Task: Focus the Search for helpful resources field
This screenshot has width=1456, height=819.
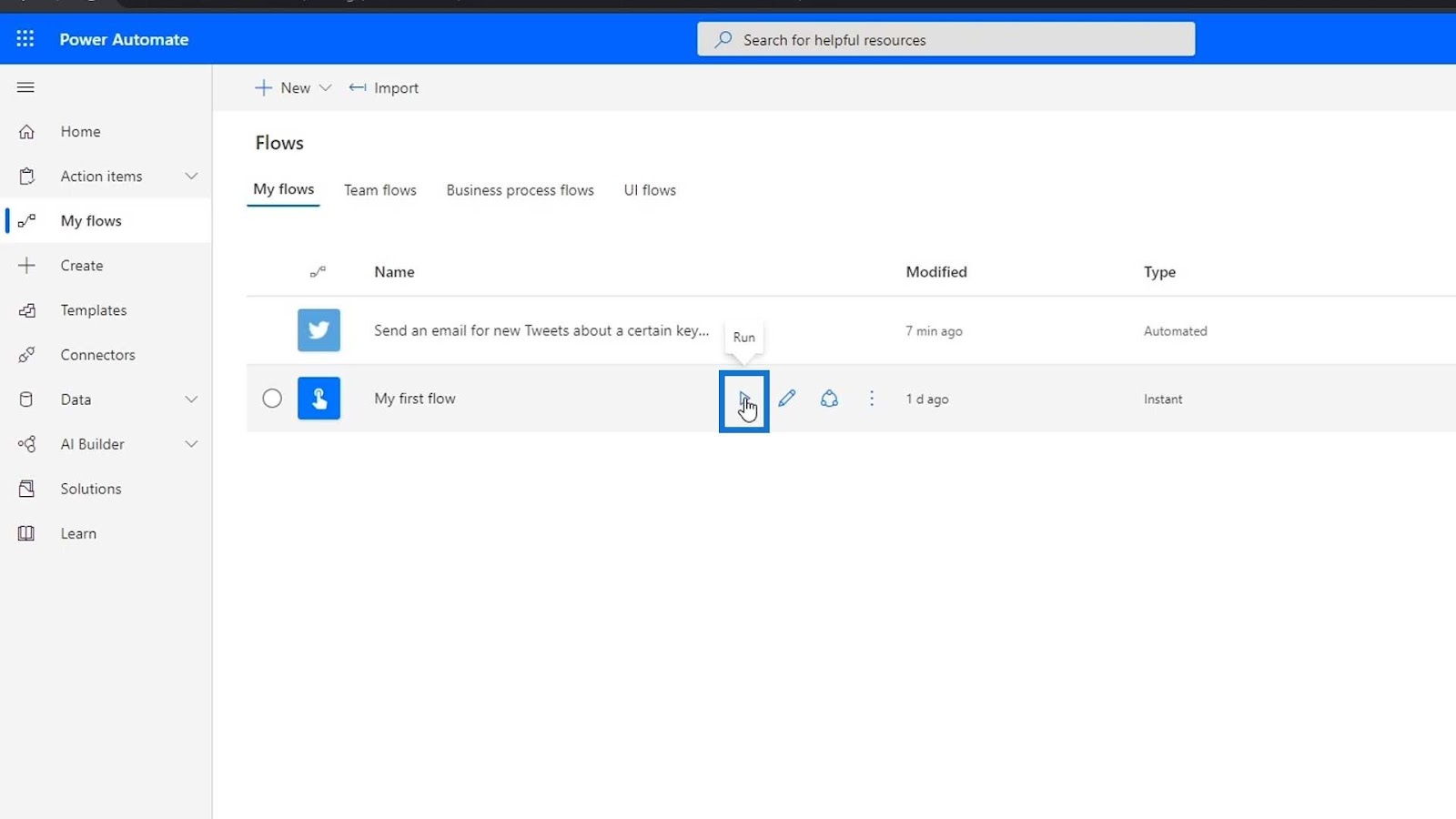Action: coord(946,39)
